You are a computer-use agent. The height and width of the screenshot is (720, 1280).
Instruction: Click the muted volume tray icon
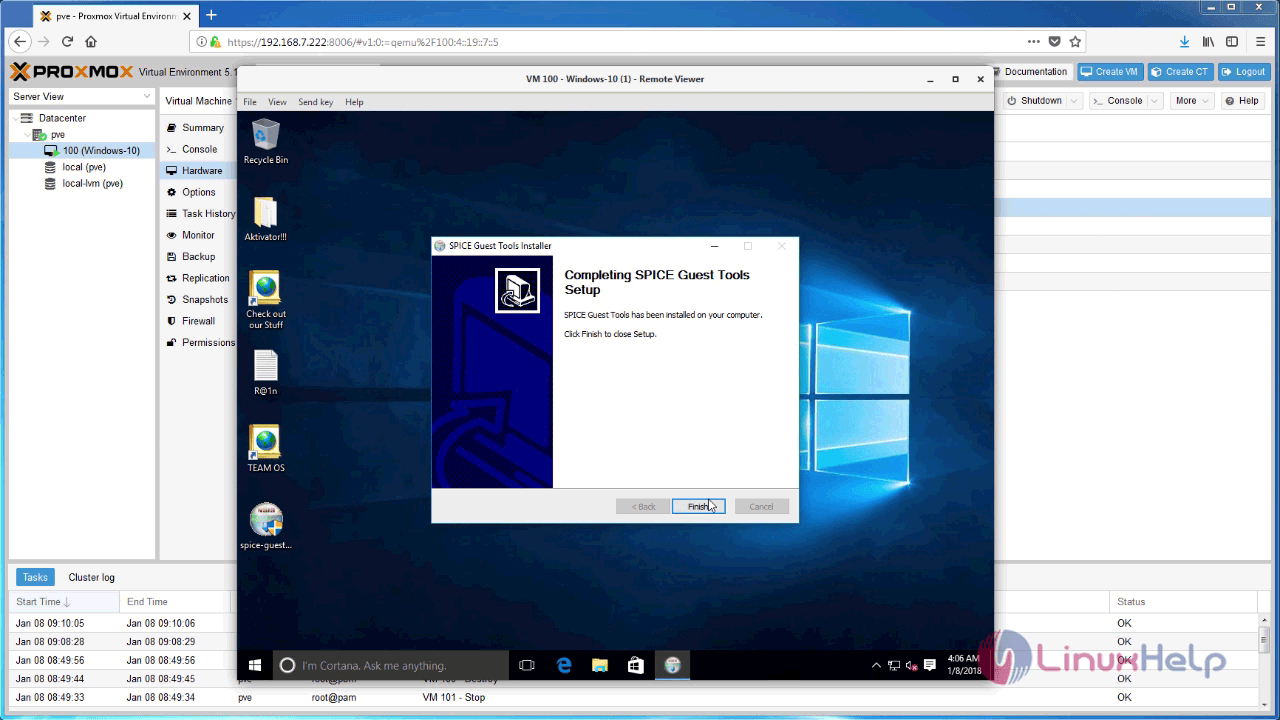point(911,665)
